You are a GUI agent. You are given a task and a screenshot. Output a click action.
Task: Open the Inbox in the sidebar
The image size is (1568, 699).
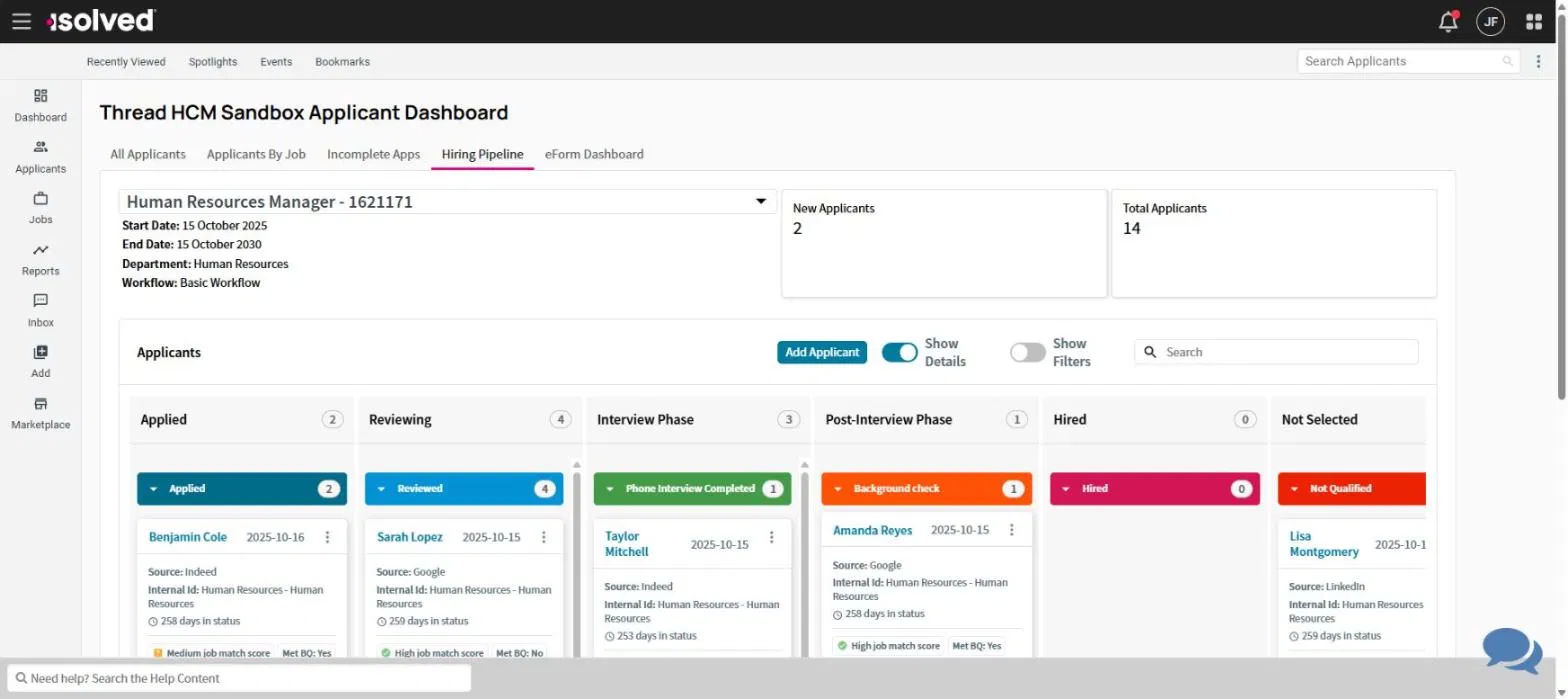tap(40, 311)
